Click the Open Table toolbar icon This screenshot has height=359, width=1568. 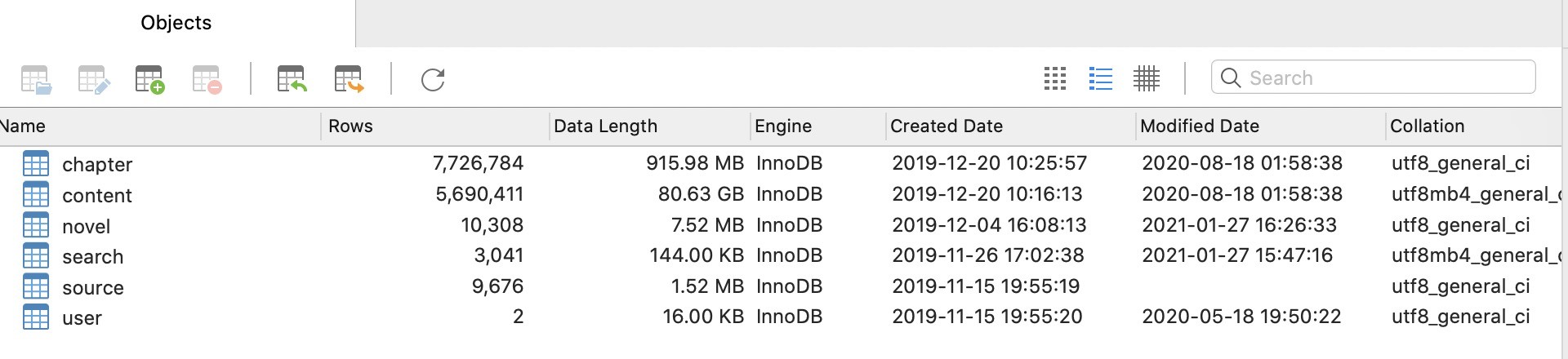pos(36,79)
